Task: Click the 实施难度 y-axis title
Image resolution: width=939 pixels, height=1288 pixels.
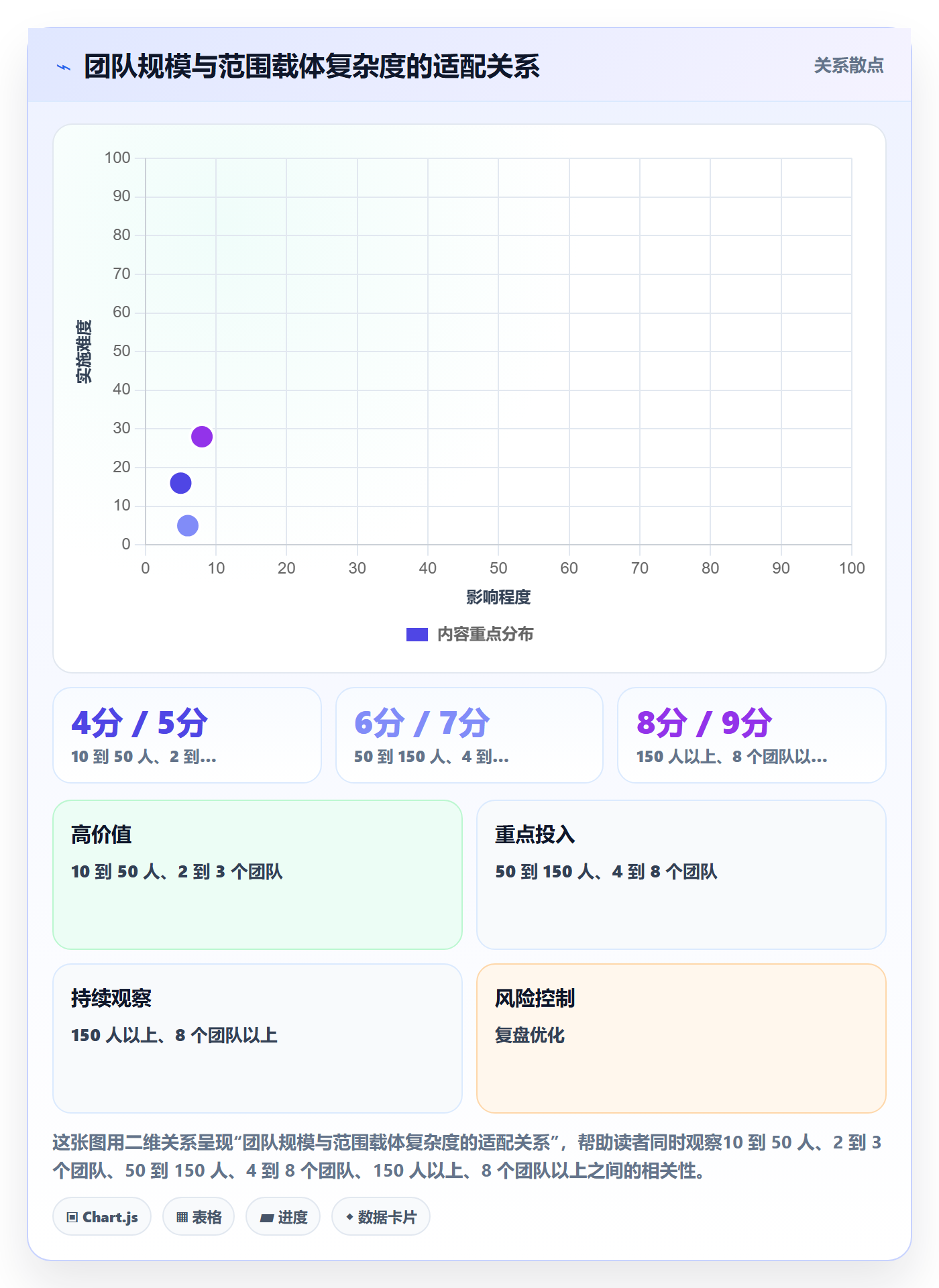Action: coord(84,352)
